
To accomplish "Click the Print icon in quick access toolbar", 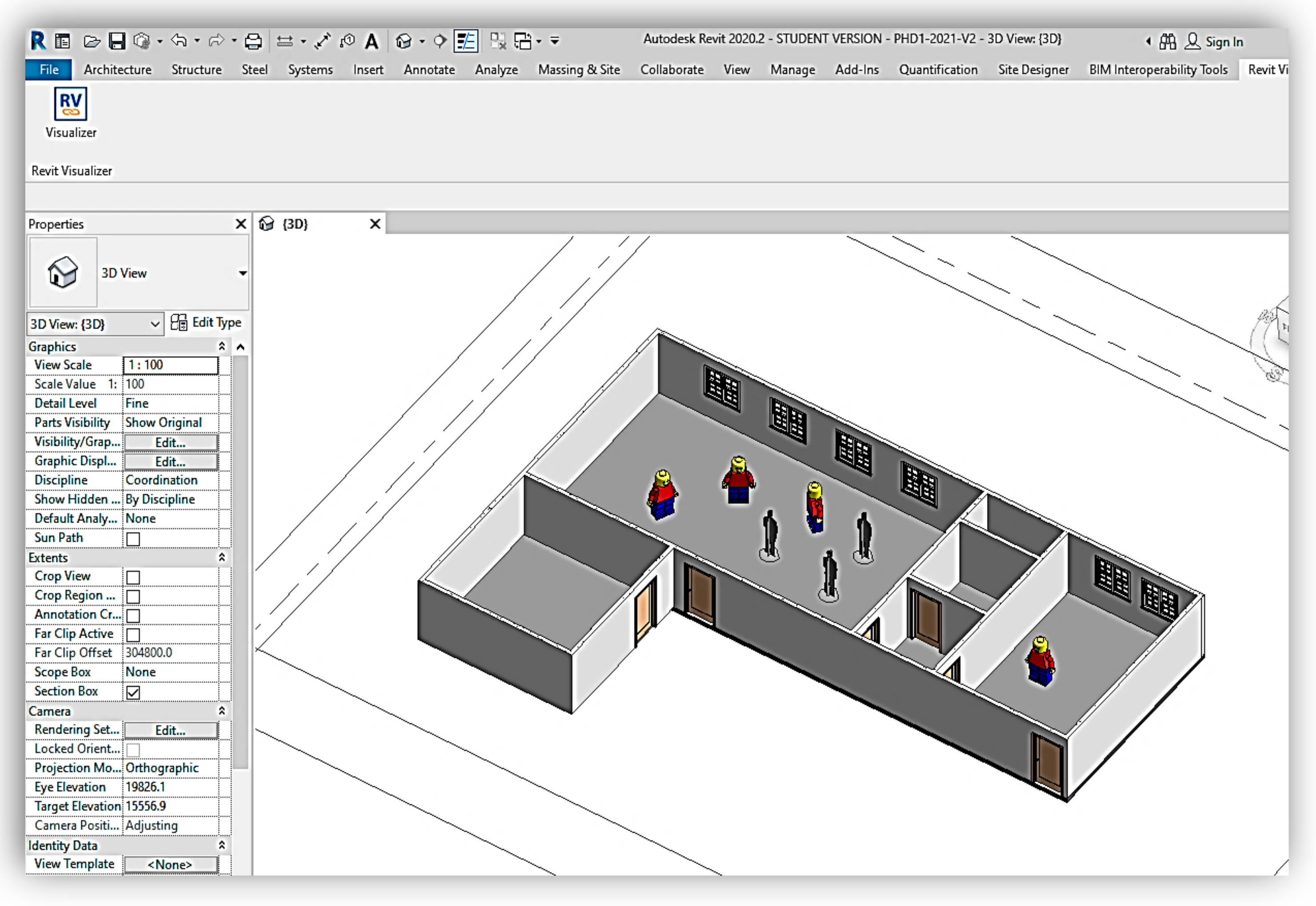I will pyautogui.click(x=253, y=41).
